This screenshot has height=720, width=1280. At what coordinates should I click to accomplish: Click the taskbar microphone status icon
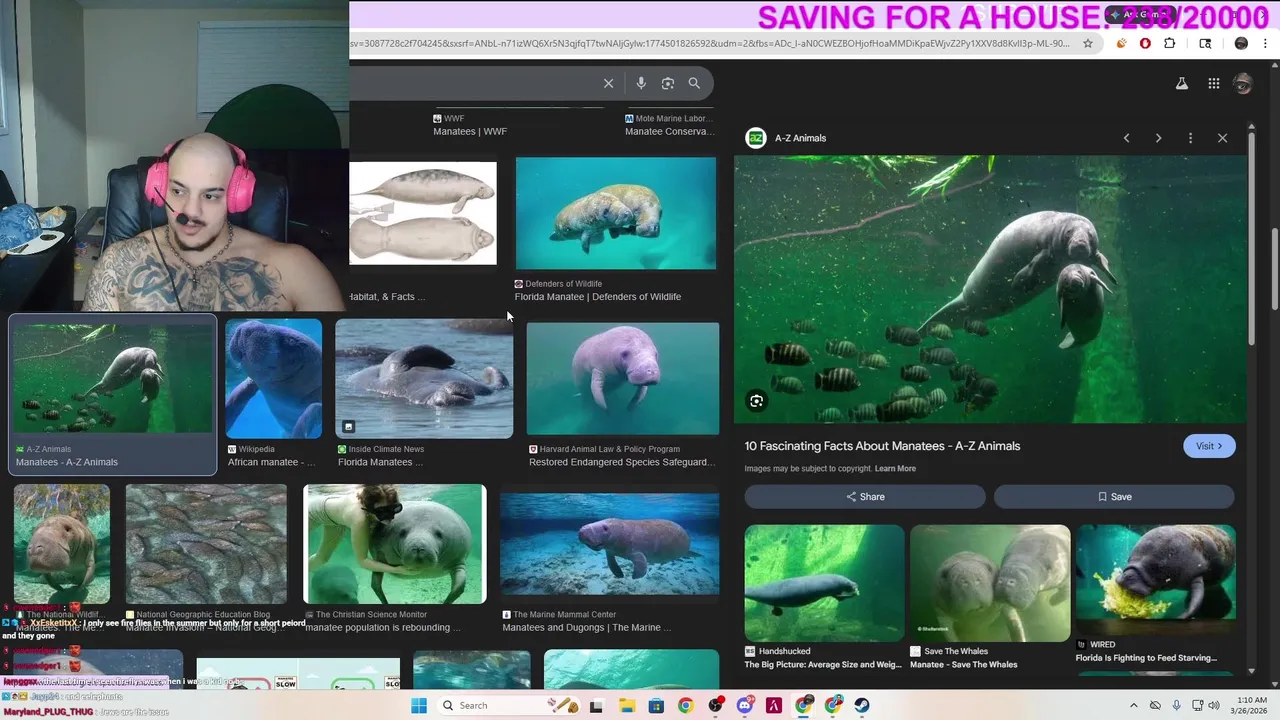click(1176, 705)
